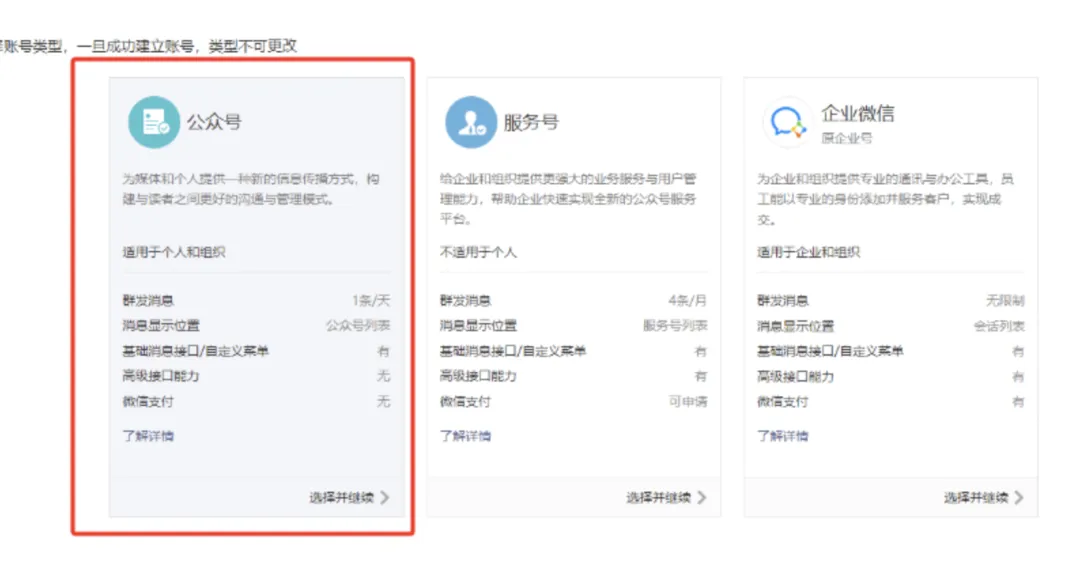Open 了解详情 link in the 企业微信 card
This screenshot has width=1080, height=574.
point(783,435)
